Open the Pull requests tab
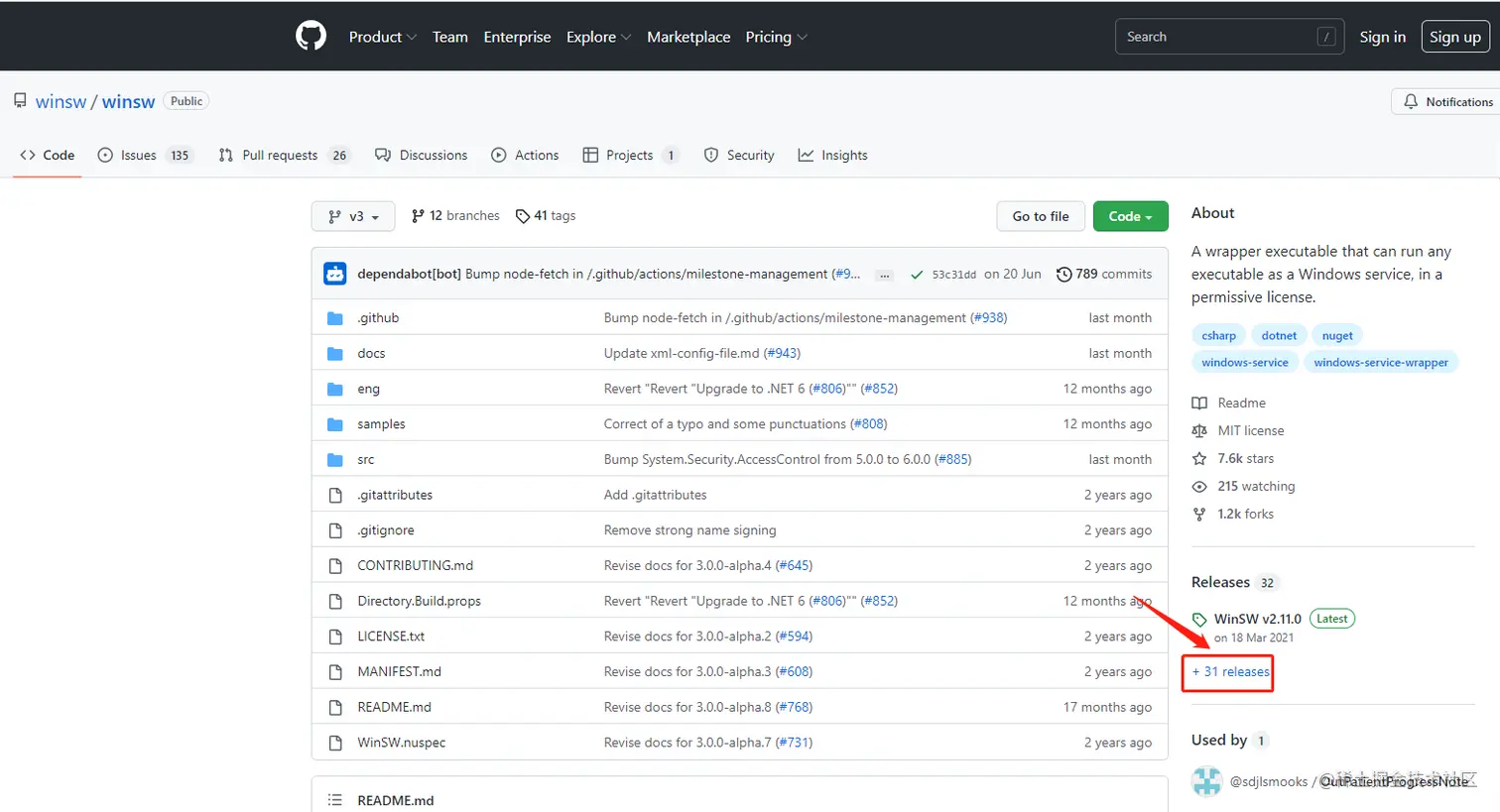The height and width of the screenshot is (812, 1500). pos(284,155)
